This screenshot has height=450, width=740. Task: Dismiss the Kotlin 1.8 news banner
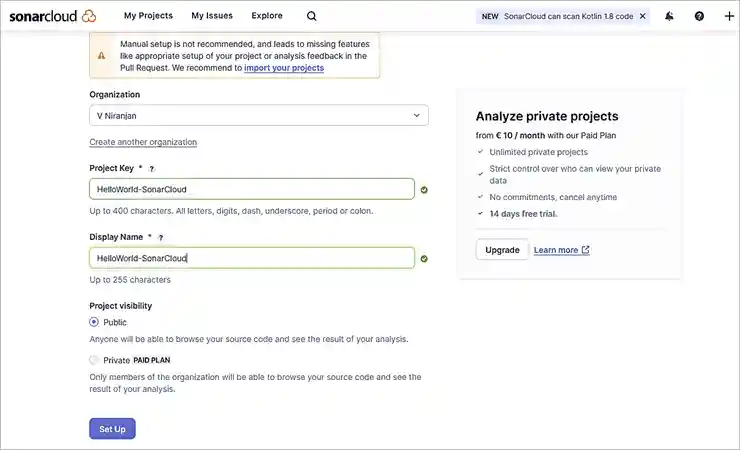642,16
